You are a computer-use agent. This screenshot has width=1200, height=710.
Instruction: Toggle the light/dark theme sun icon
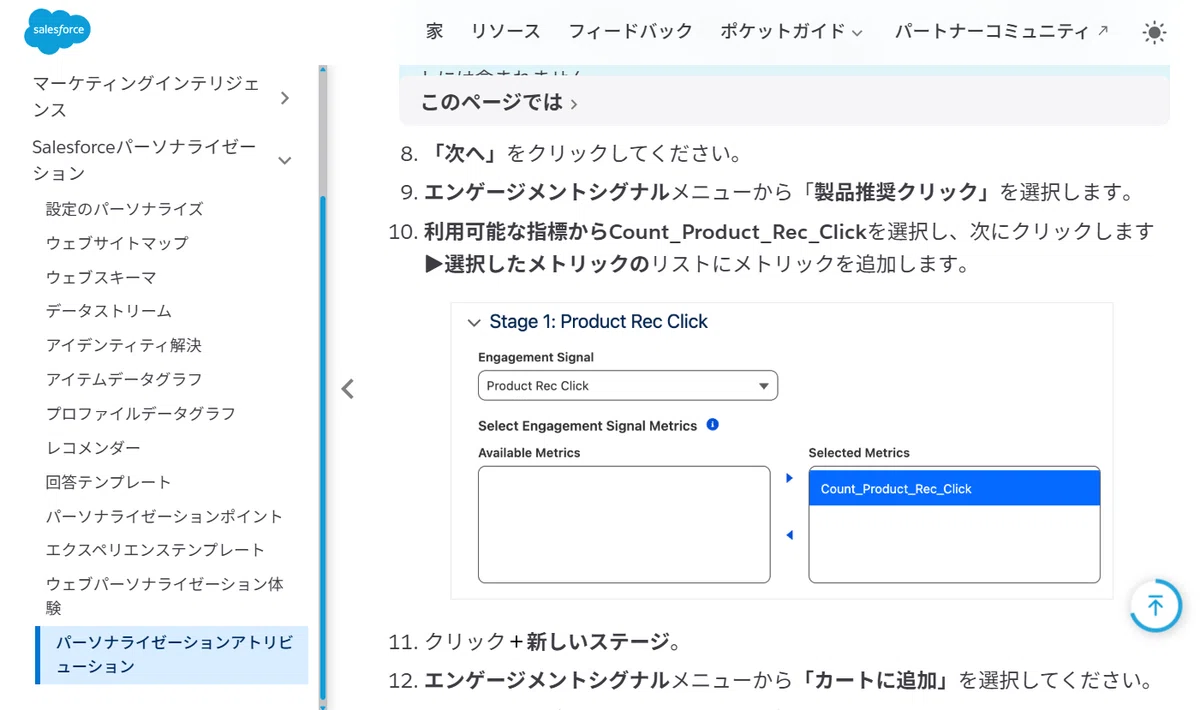click(x=1154, y=32)
